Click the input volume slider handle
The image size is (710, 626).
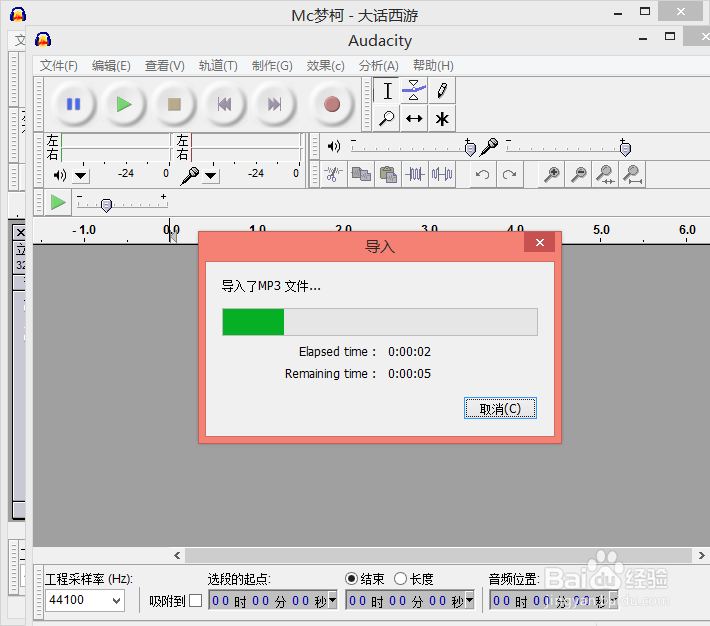625,148
